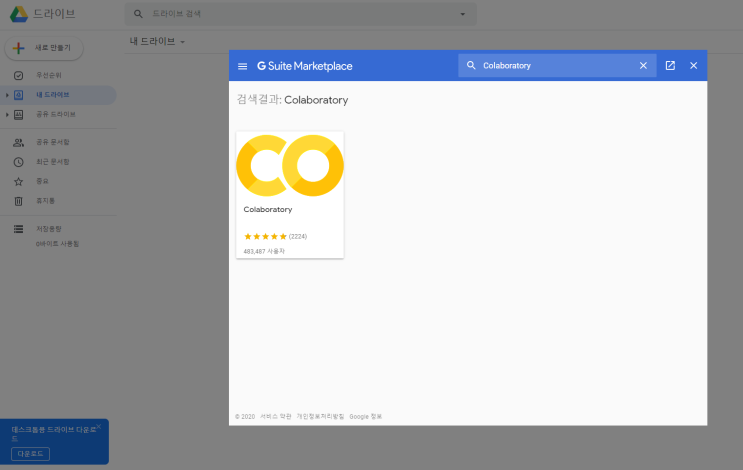The height and width of the screenshot is (470, 743).
Task: Open the Google 정보 link
Action: pyautogui.click(x=365, y=416)
